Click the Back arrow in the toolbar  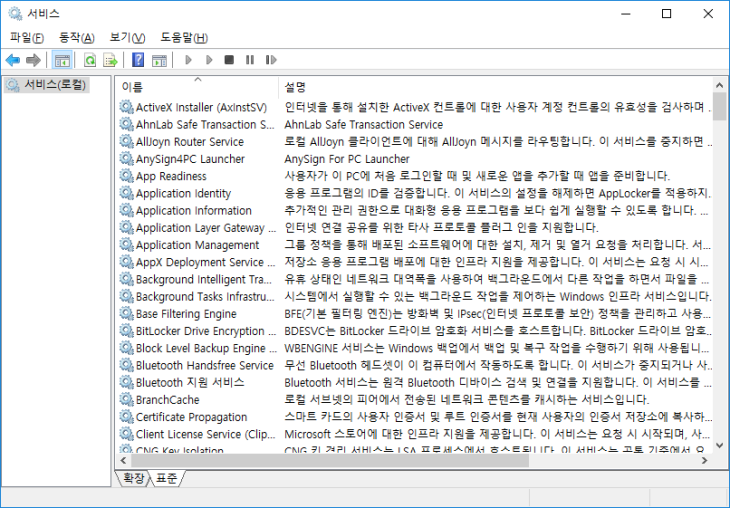(13, 60)
